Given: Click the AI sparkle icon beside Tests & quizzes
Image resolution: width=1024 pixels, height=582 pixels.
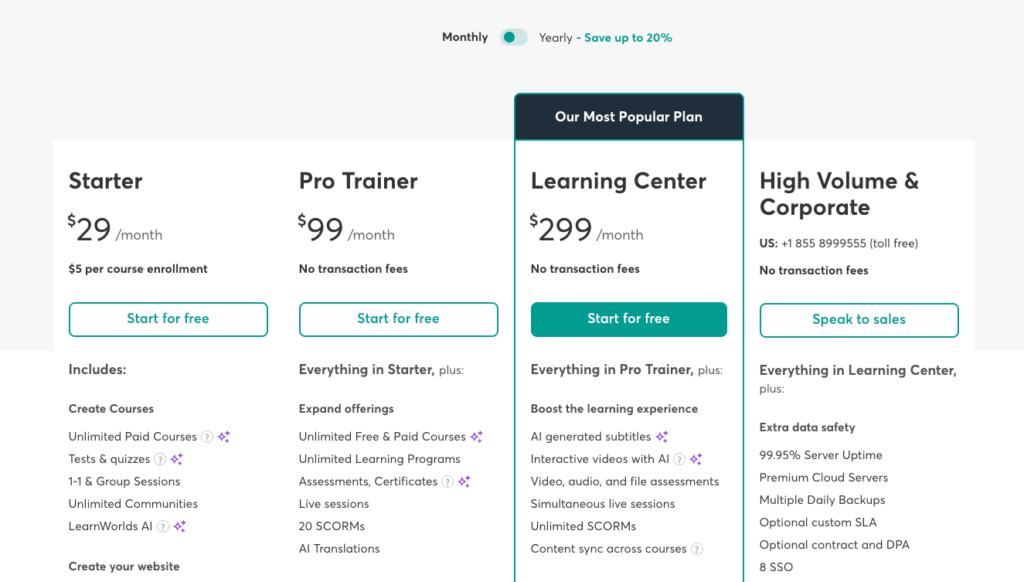Looking at the screenshot, I should coord(176,459).
